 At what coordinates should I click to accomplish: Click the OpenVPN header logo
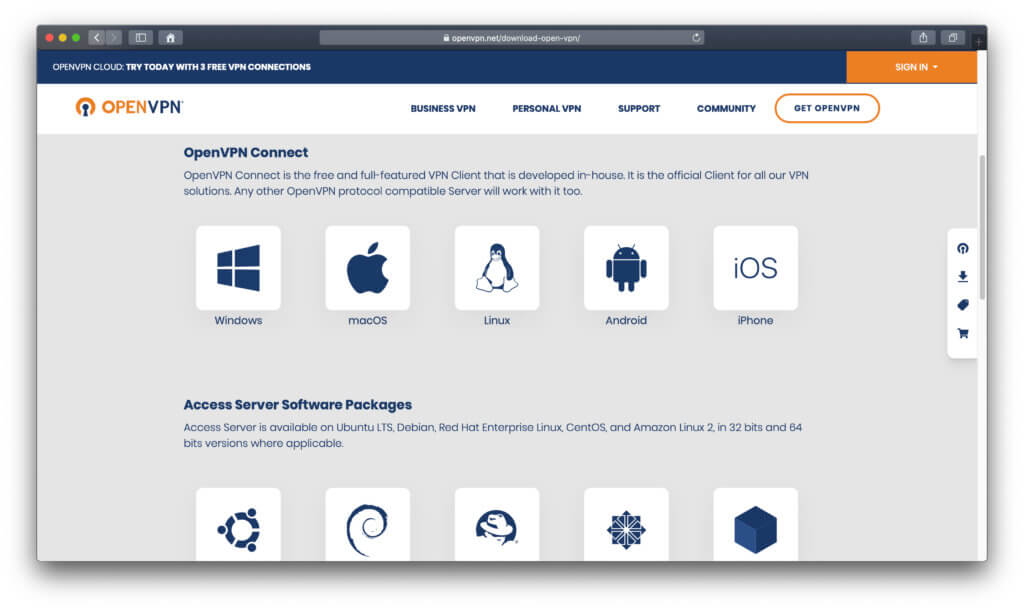(x=128, y=106)
